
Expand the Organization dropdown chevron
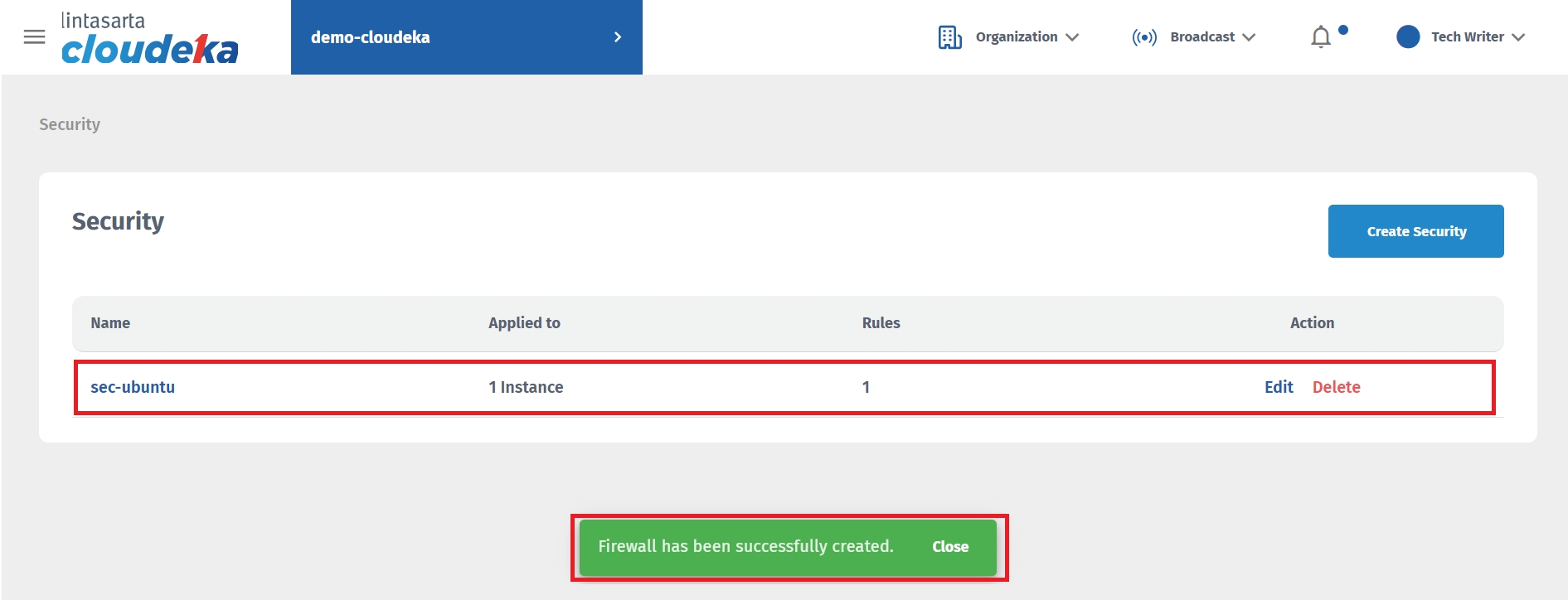pyautogui.click(x=1072, y=37)
